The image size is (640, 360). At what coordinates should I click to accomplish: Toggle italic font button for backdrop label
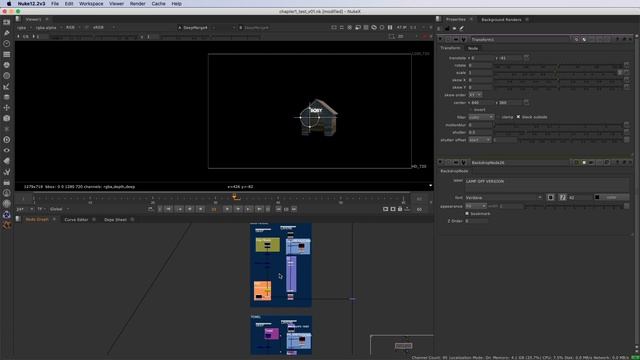point(562,198)
